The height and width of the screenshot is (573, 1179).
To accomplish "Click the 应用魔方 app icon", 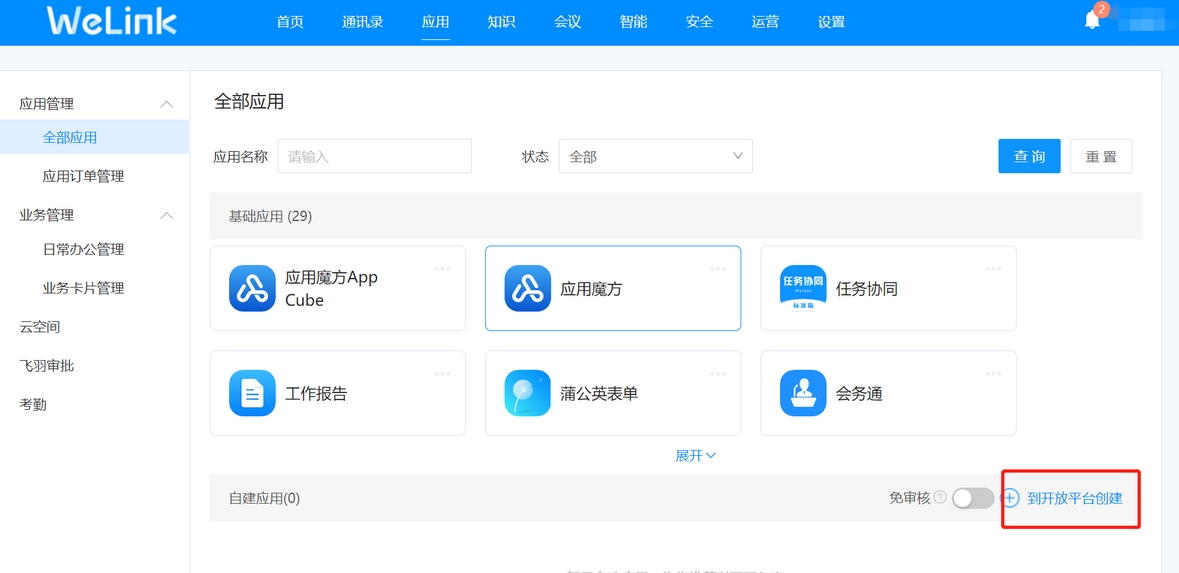I will 527,288.
